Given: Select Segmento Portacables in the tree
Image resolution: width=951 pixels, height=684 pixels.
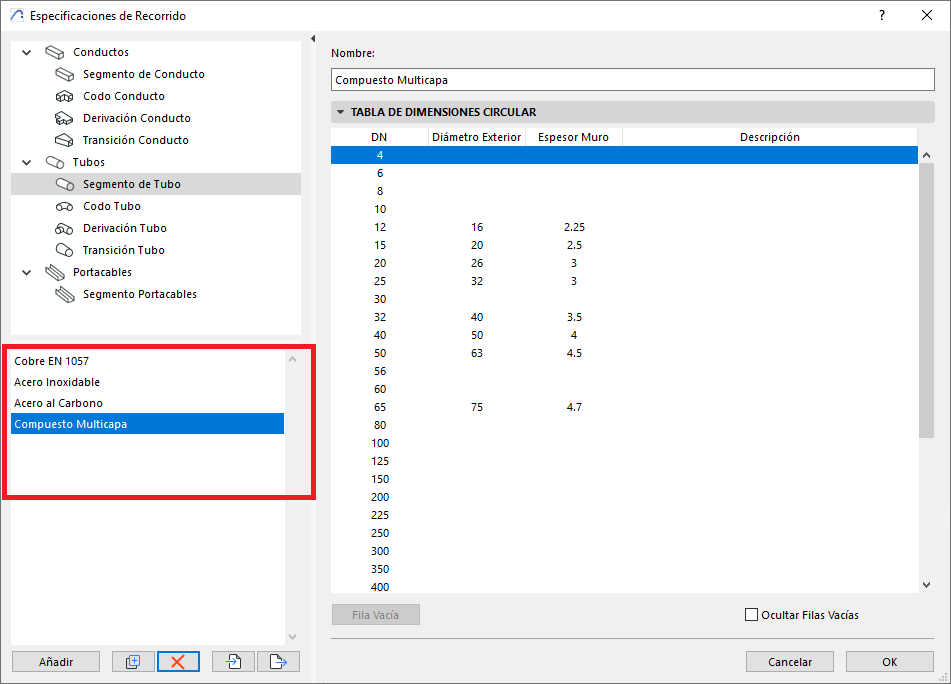Looking at the screenshot, I should (x=139, y=294).
